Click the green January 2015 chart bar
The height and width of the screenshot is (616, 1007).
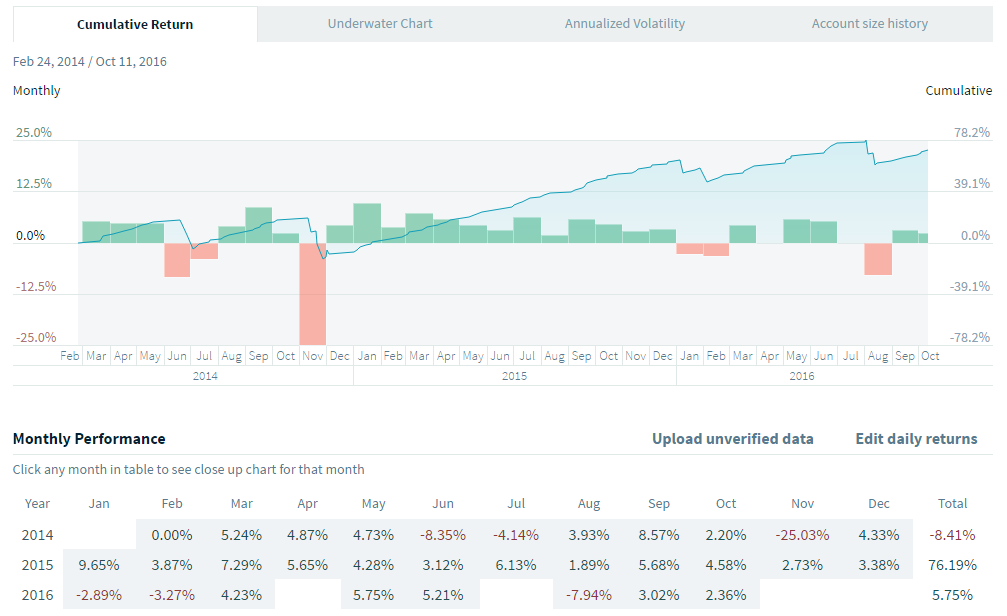click(x=367, y=223)
